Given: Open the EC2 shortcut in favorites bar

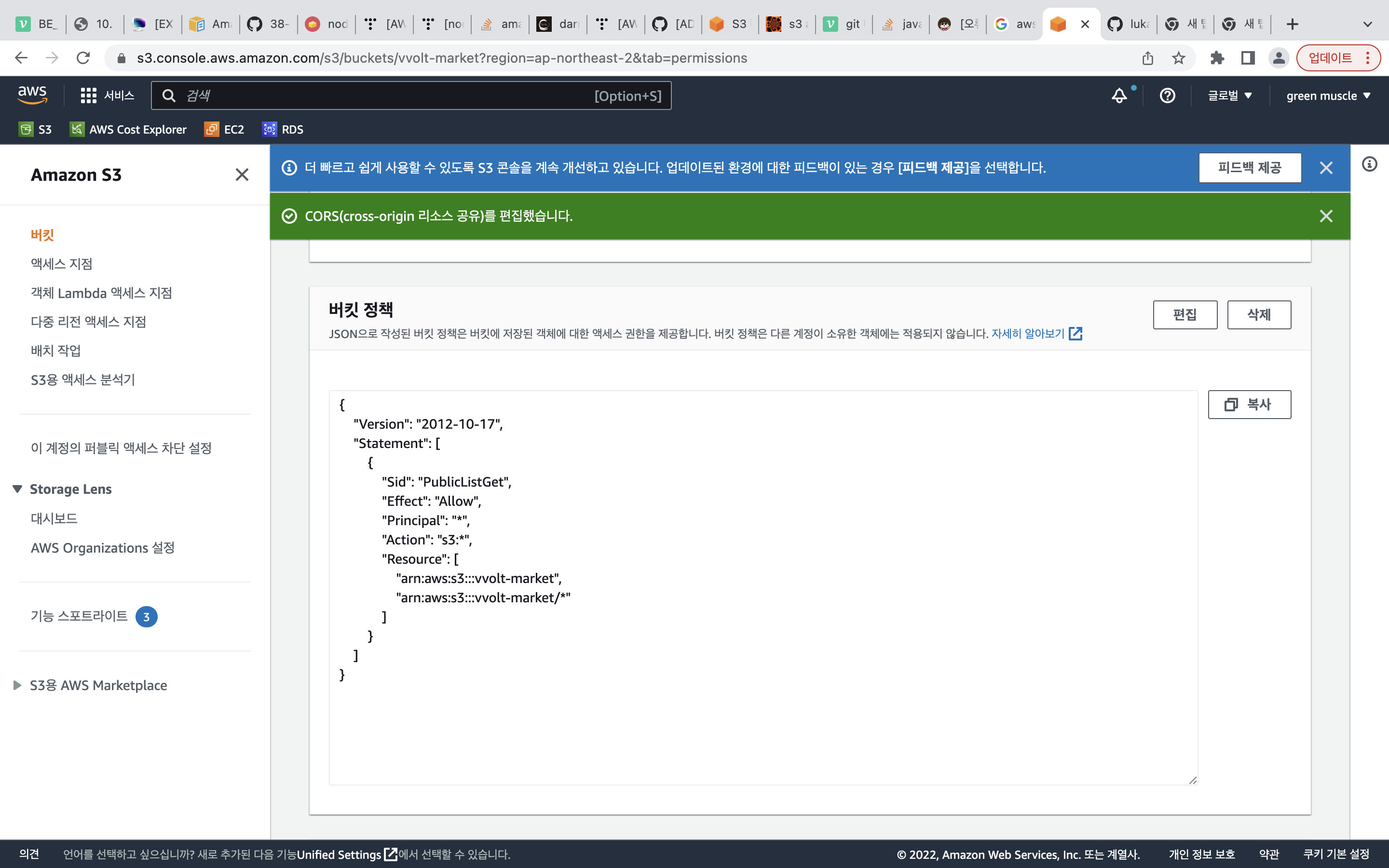Looking at the screenshot, I should coord(224,129).
